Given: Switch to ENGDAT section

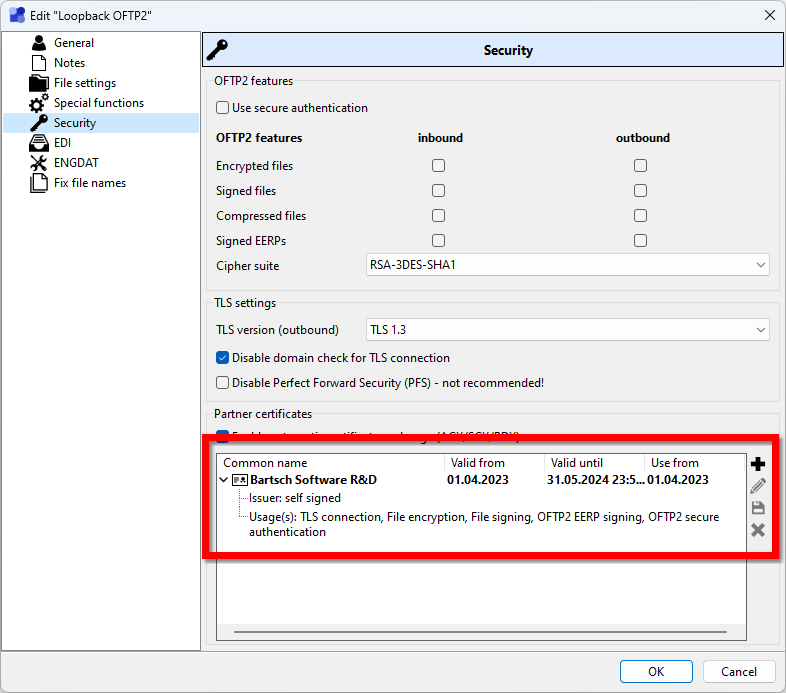Looking at the screenshot, I should click(x=76, y=163).
